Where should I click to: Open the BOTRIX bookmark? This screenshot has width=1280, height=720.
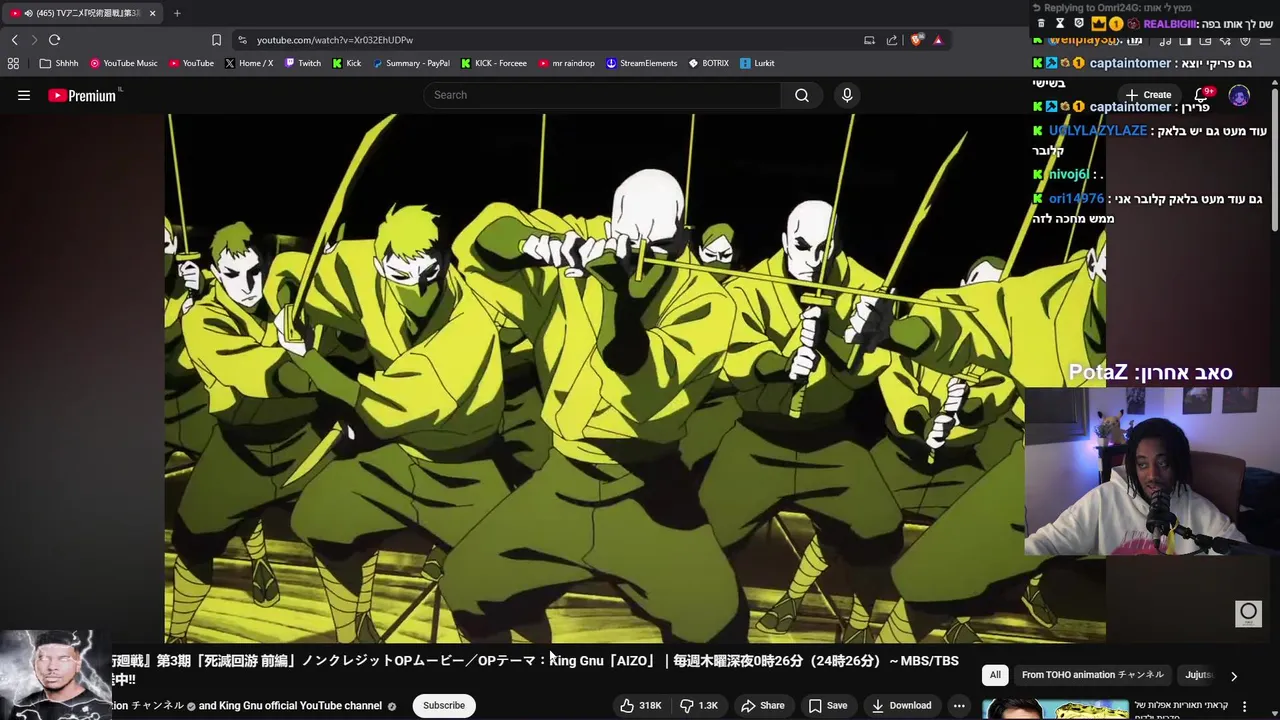point(709,63)
